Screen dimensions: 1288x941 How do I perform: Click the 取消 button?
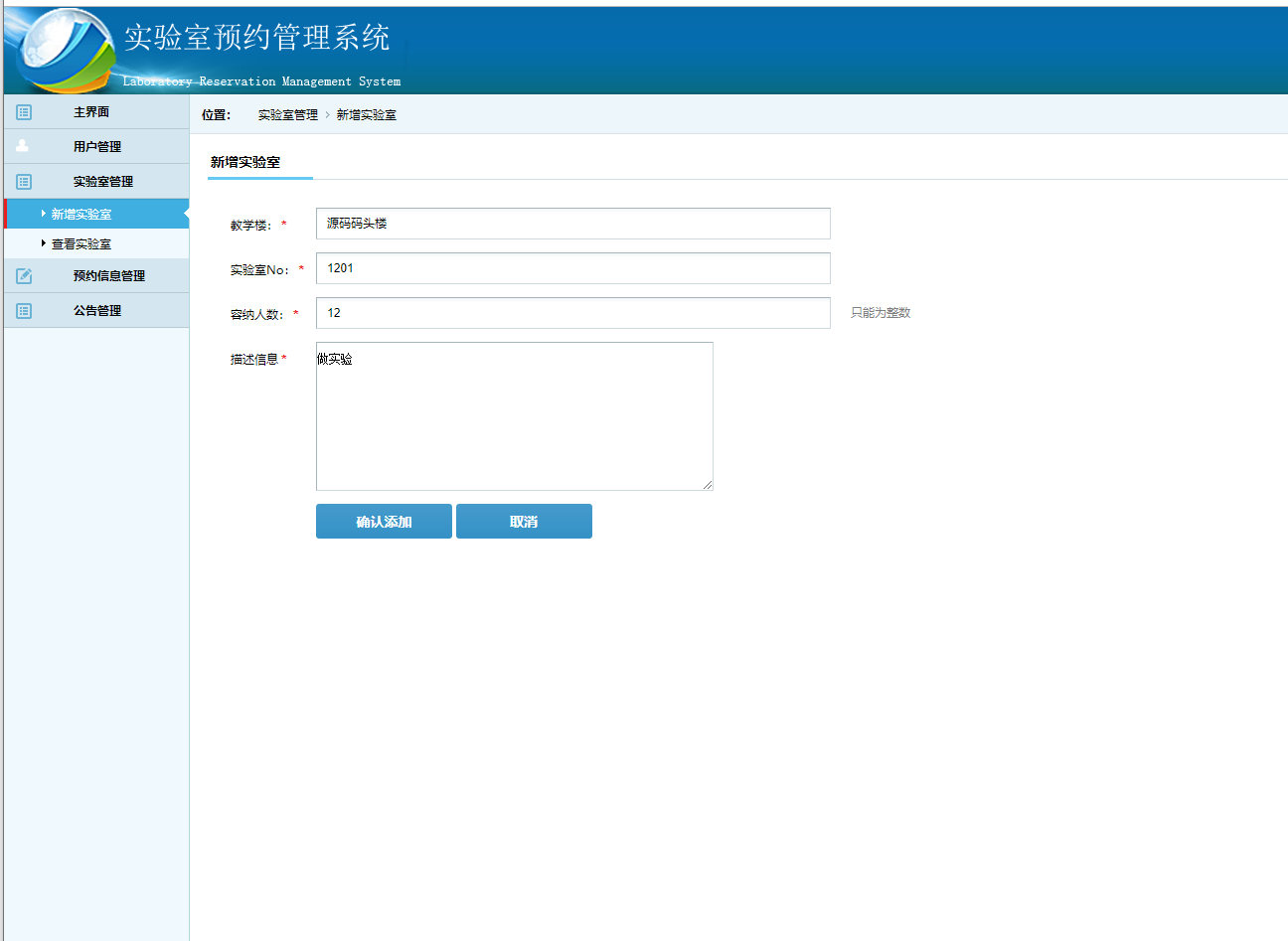tap(524, 521)
